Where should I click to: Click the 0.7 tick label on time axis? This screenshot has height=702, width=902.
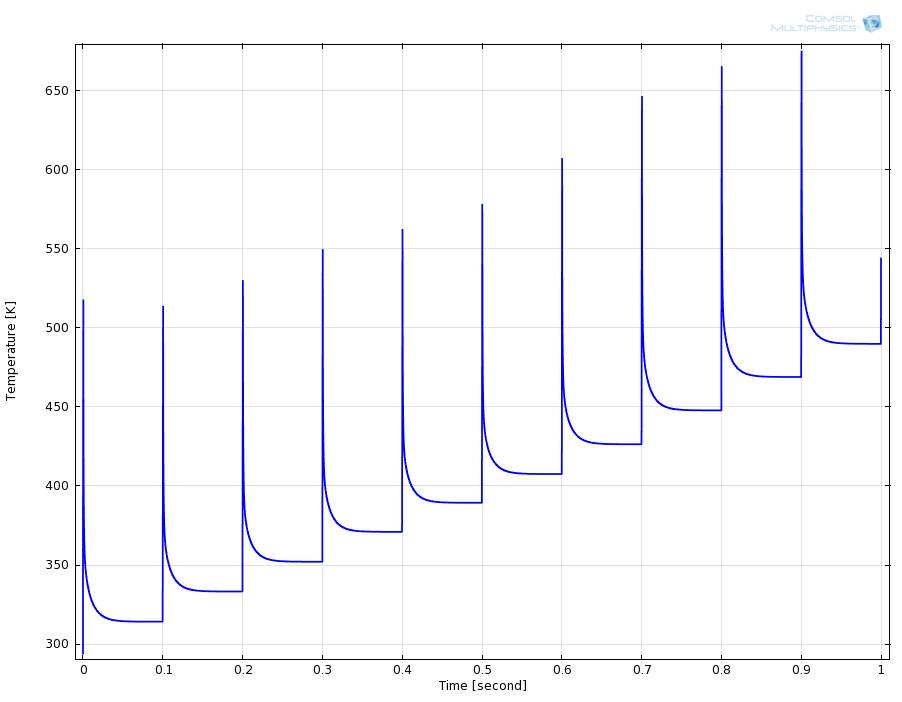pos(642,668)
